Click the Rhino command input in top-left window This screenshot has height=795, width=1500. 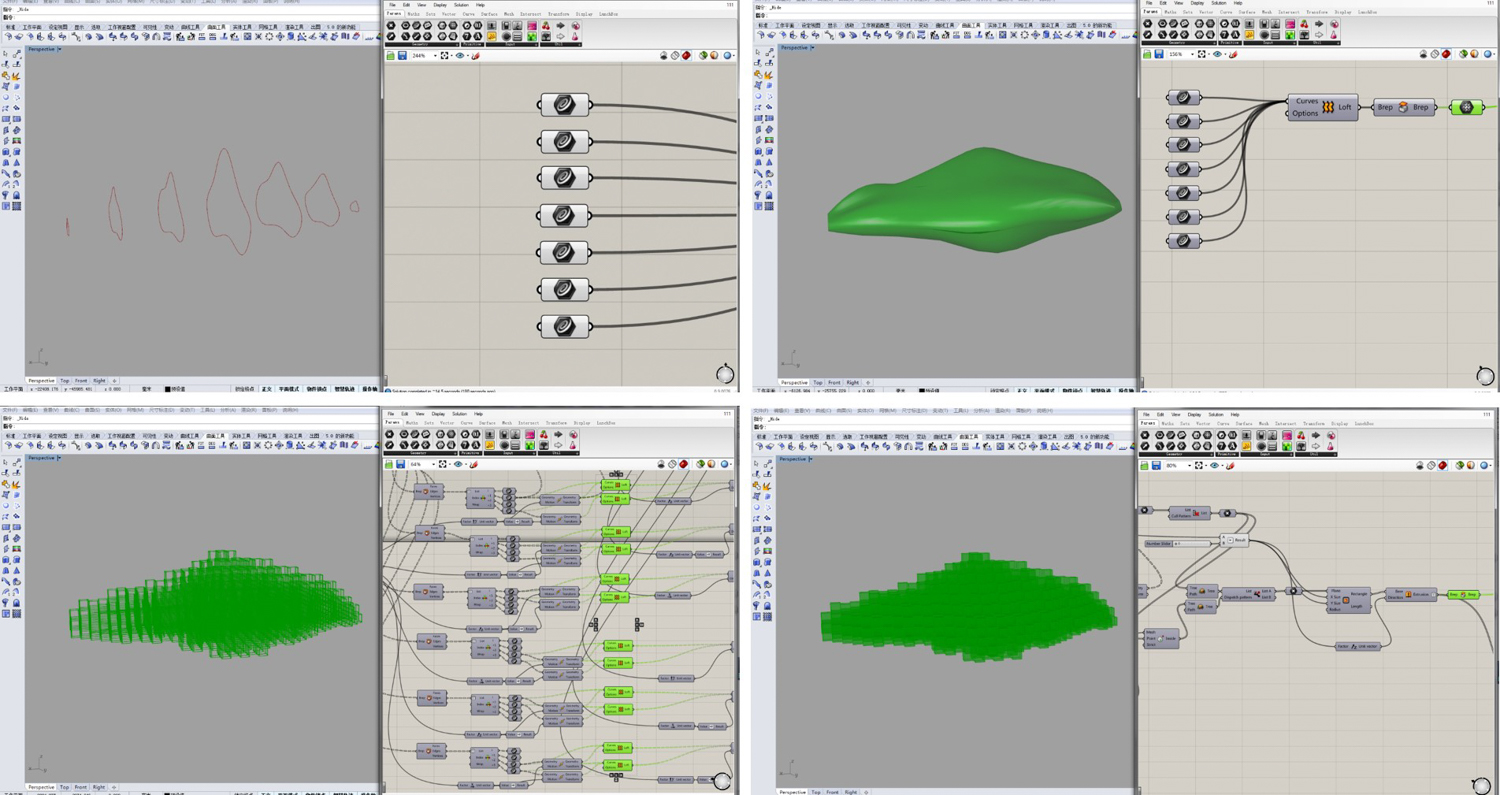[x=190, y=17]
